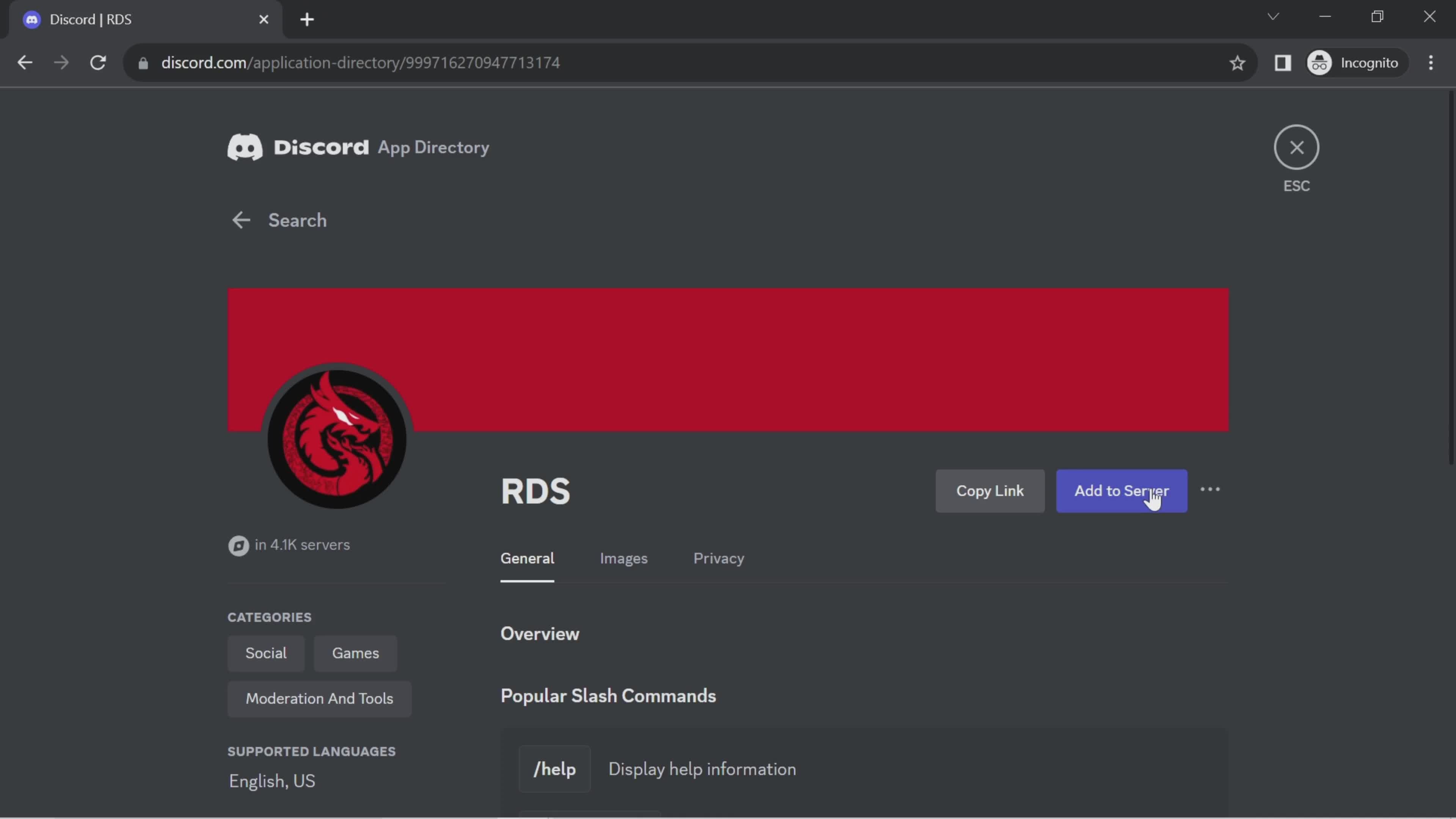Click the browser forward arrow
The width and height of the screenshot is (1456, 819).
[61, 63]
